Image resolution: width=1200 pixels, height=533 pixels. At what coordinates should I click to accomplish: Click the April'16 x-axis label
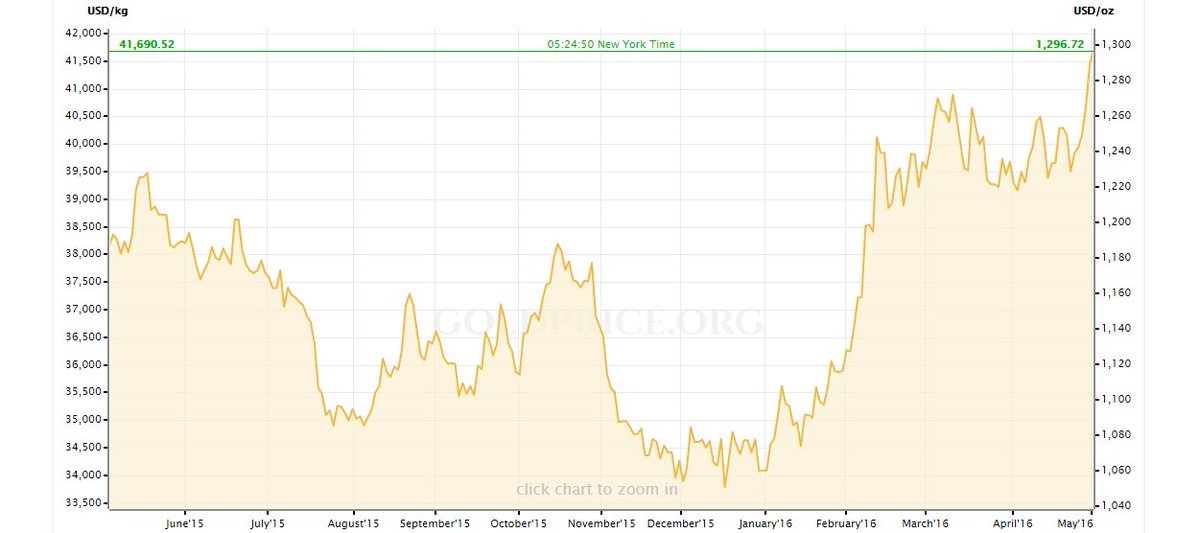(1013, 522)
